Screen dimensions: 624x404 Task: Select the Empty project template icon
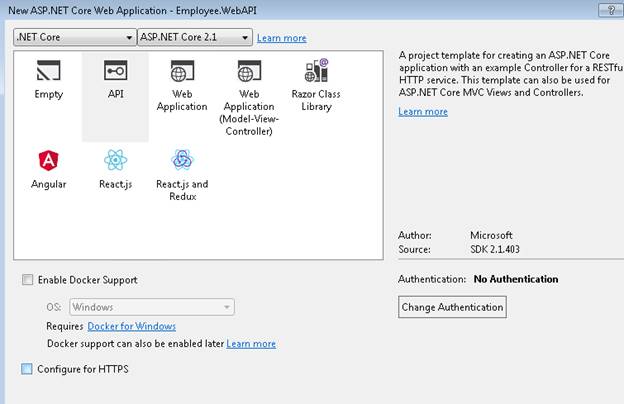tap(49, 70)
